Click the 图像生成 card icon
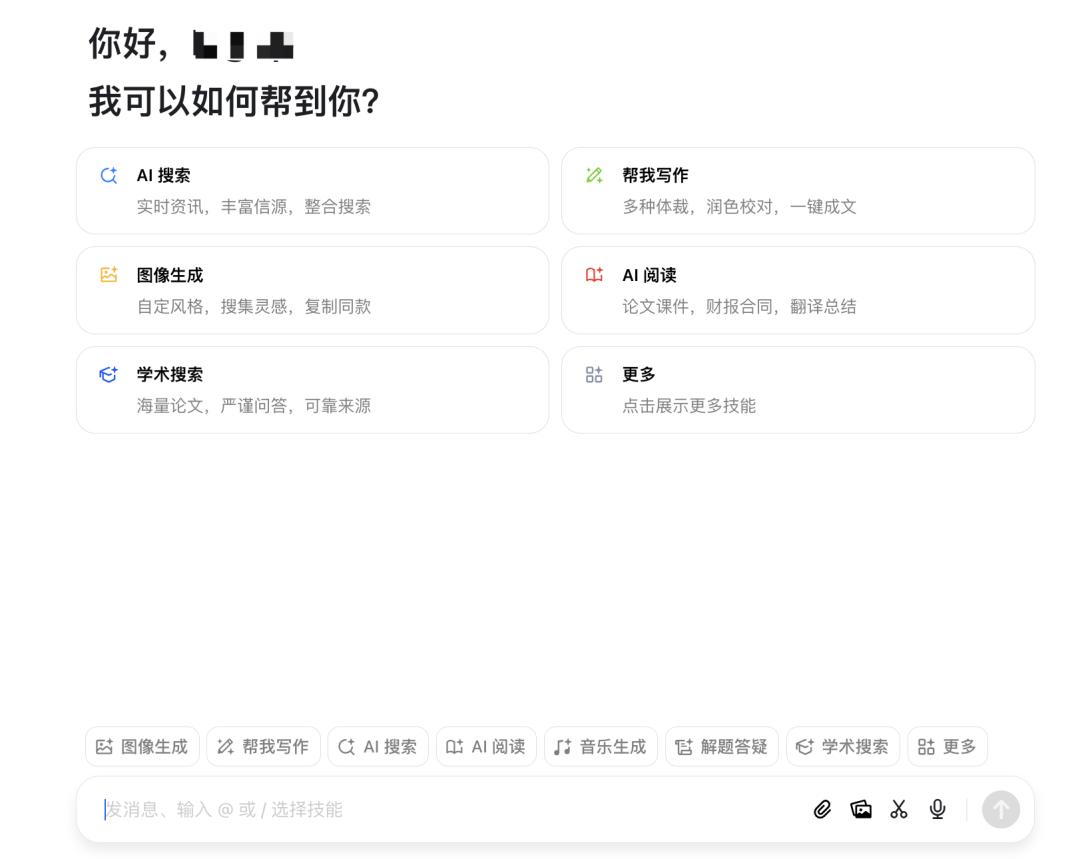 pos(109,275)
